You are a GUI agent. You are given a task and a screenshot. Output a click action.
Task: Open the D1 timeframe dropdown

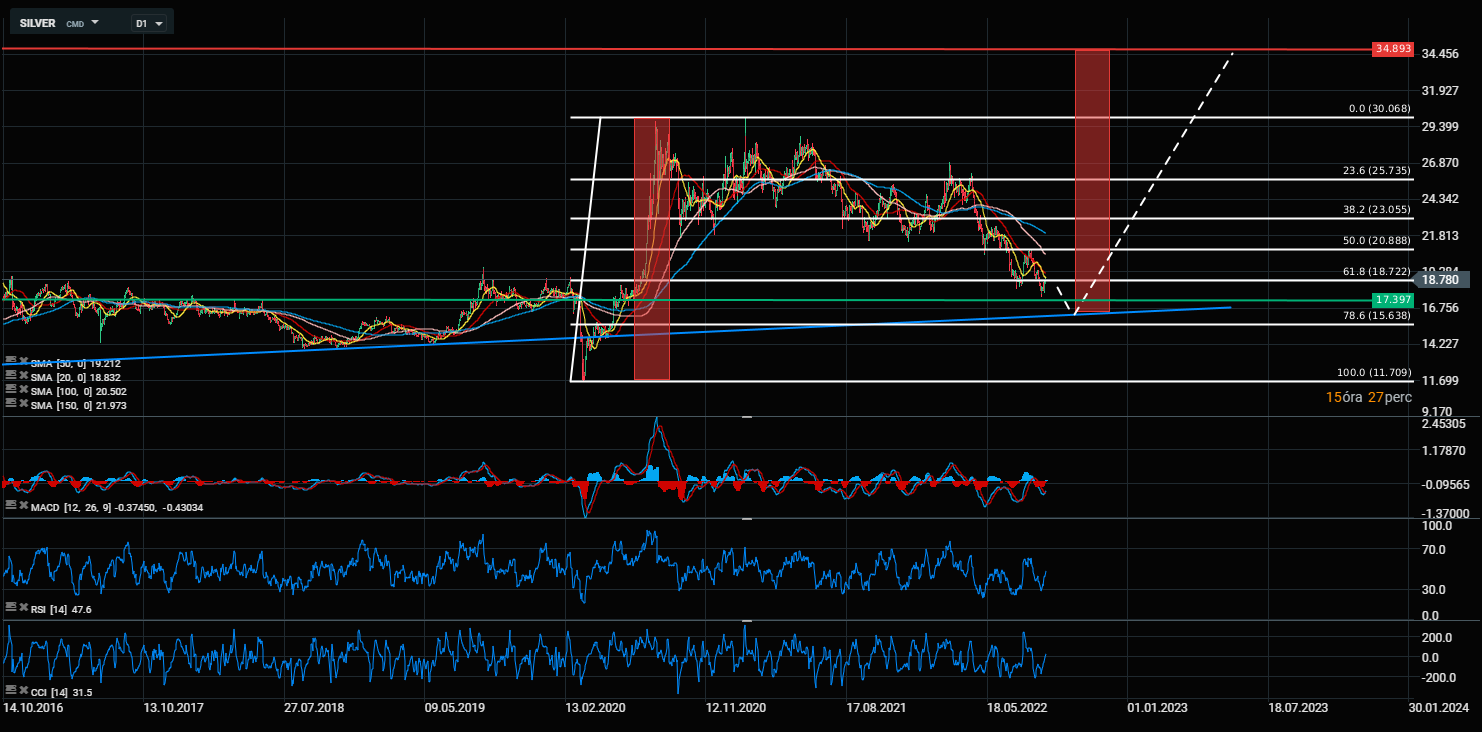150,22
